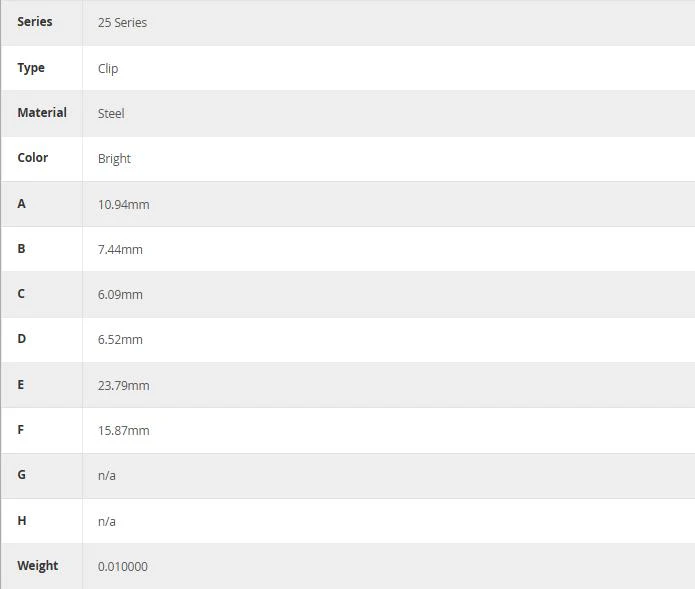Select dimension E value 23.79mm
Viewport: 695px width, 589px height.
(x=124, y=386)
